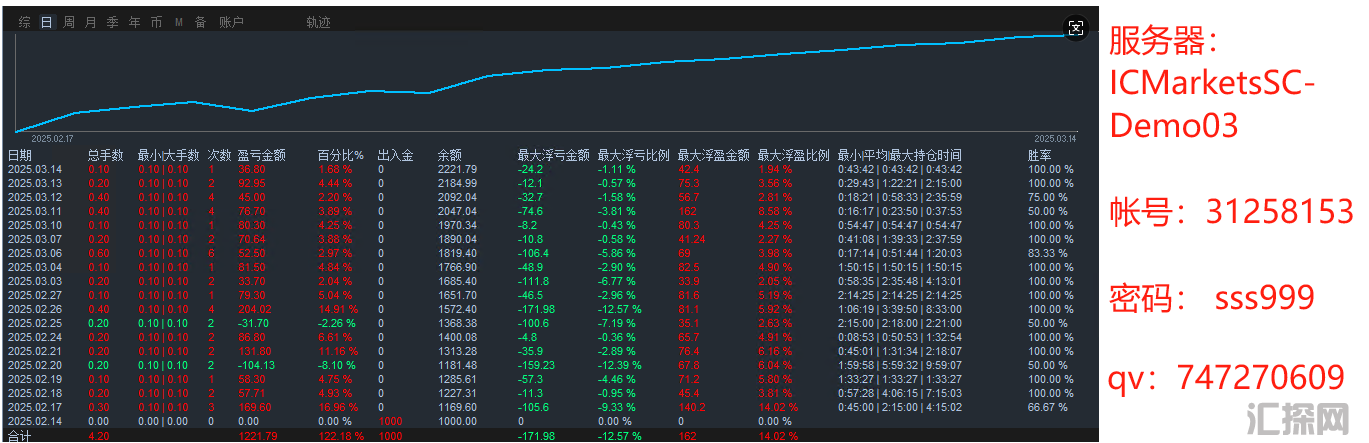Viewport: 1369px width, 443px height.
Task: Open the 季 quarterly tab
Action: click(113, 22)
